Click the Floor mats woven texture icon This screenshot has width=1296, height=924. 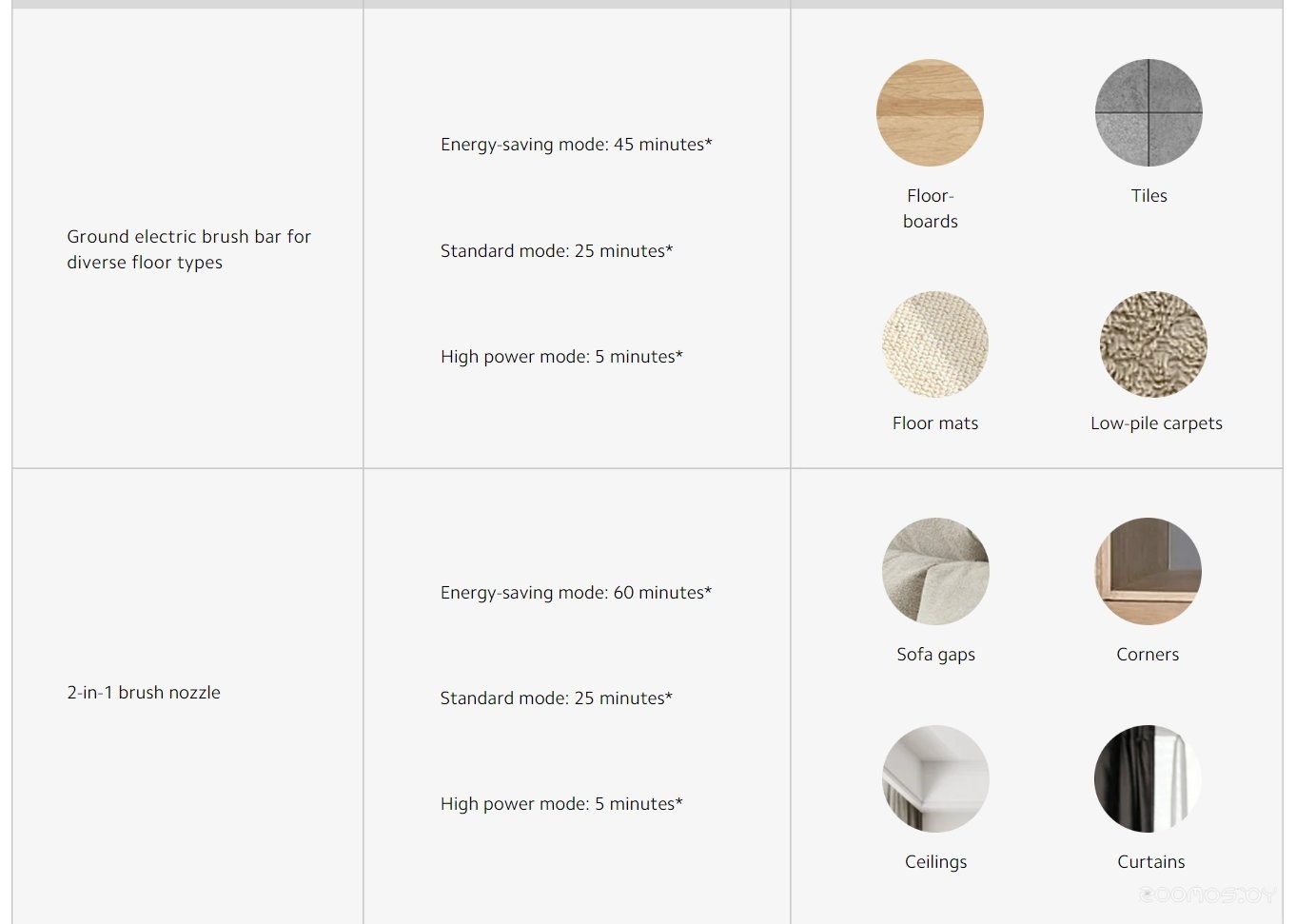[x=935, y=344]
